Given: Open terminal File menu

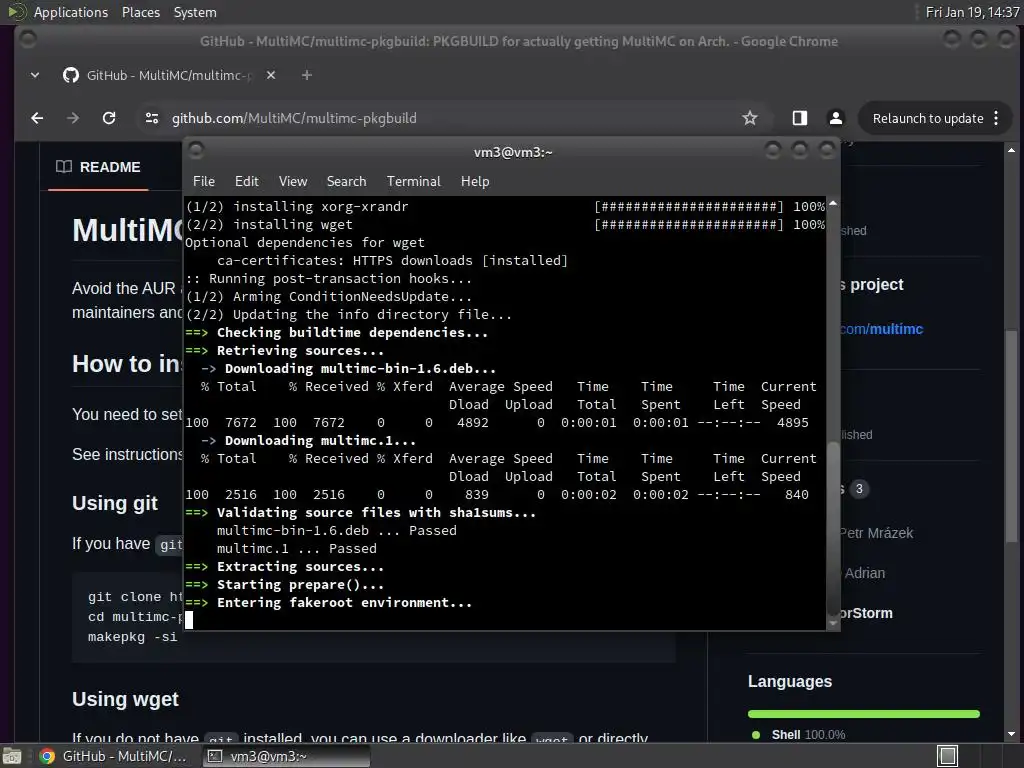Looking at the screenshot, I should pos(204,182).
